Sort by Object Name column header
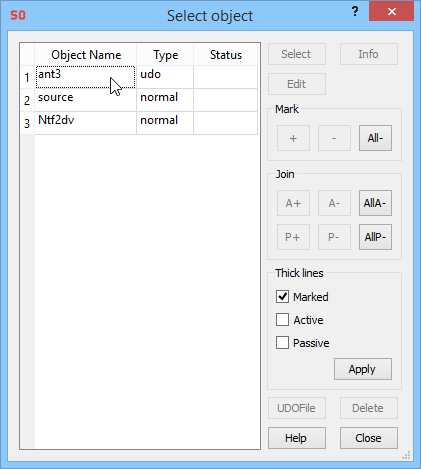This screenshot has width=421, height=469. point(86,55)
